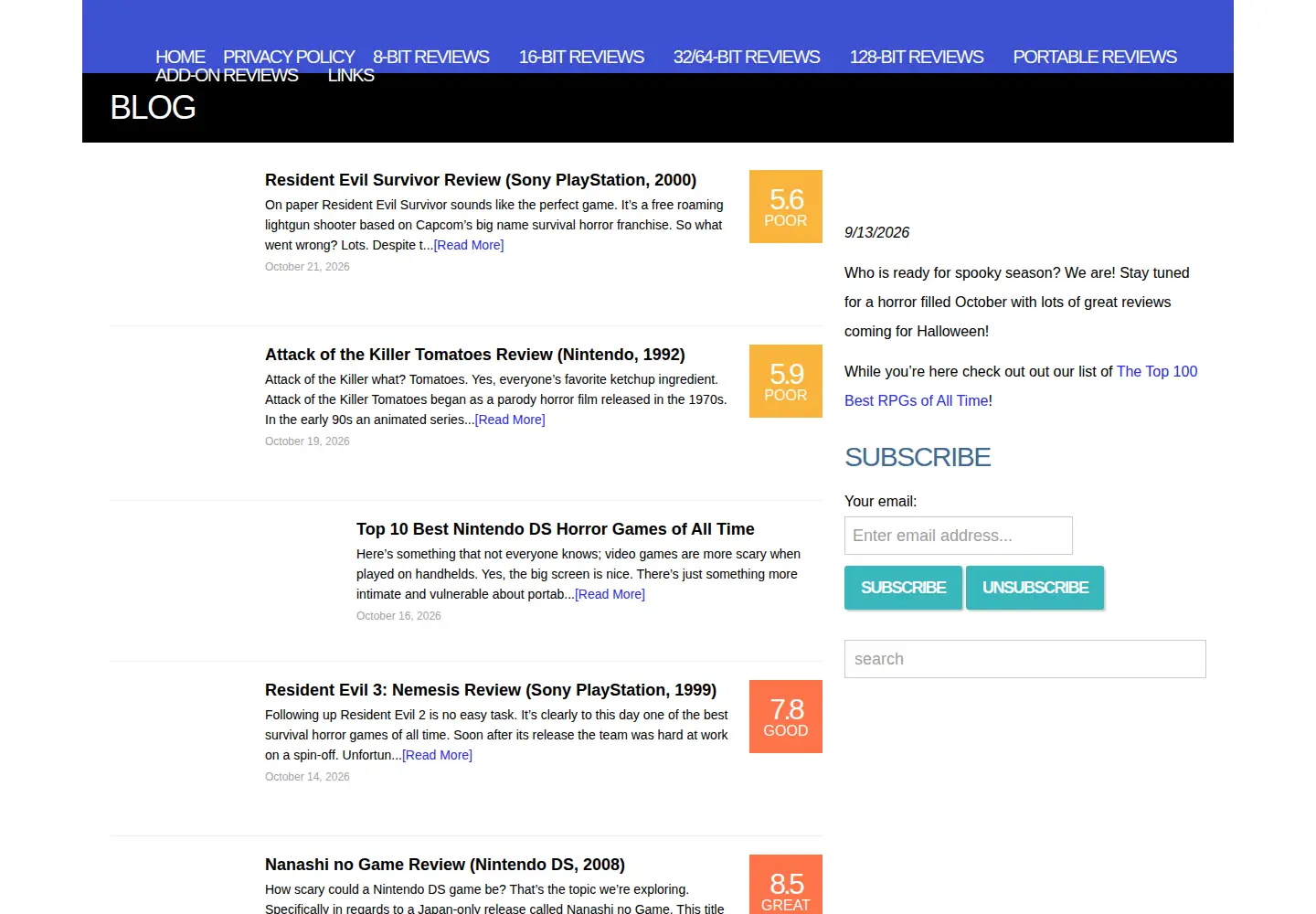The width and height of the screenshot is (1316, 914).
Task: Click Read More for Killer Tomatoes review
Action: coord(510,420)
